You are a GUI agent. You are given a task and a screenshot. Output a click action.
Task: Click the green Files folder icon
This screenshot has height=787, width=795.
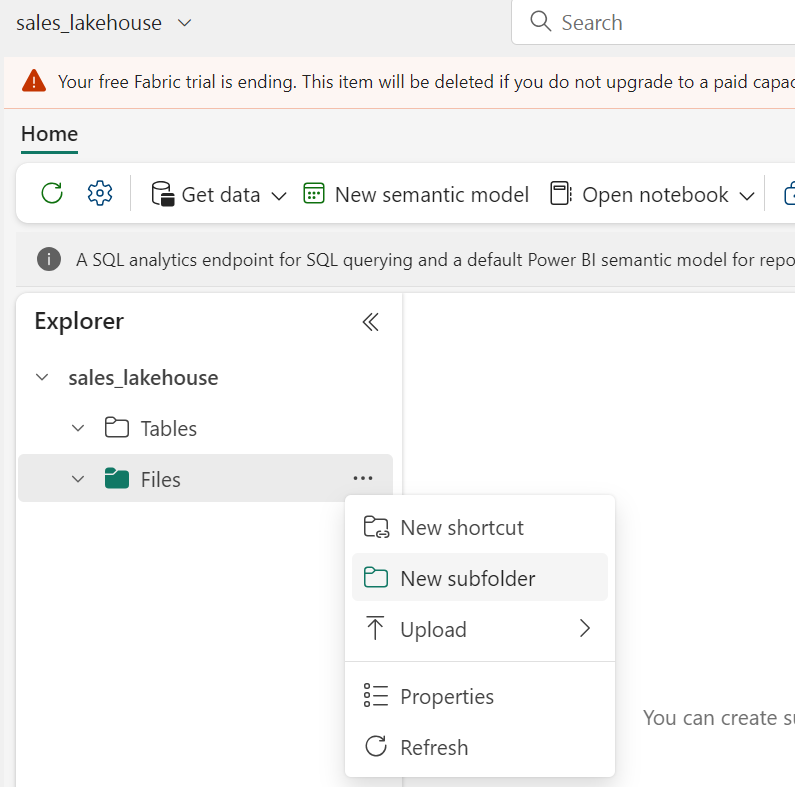pos(117,478)
